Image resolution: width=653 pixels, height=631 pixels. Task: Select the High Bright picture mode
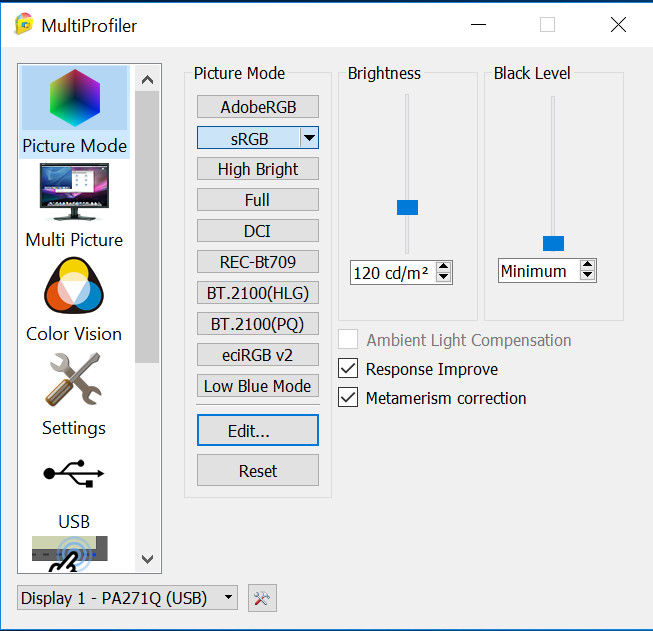point(258,169)
